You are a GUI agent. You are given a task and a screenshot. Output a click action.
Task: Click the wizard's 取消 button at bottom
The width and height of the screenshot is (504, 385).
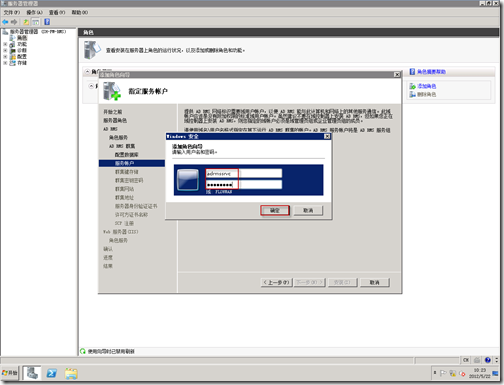tap(375, 282)
